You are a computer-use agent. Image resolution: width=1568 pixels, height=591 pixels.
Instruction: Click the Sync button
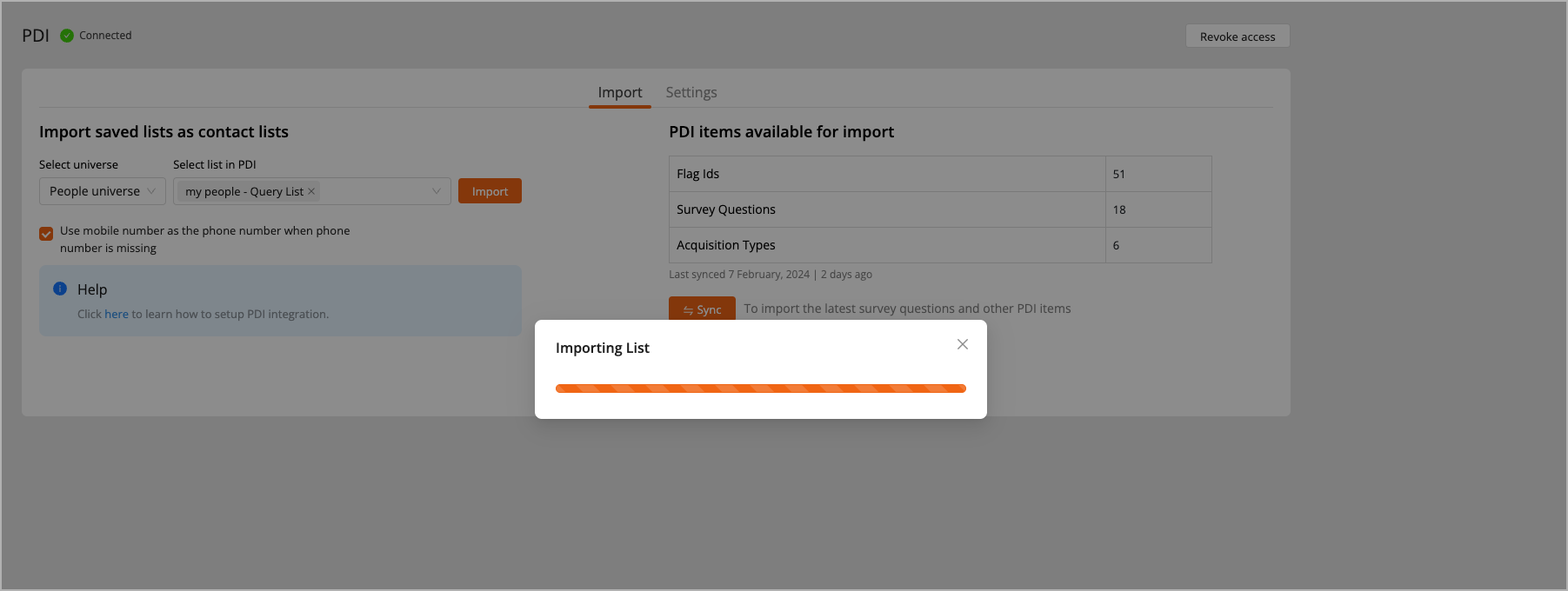702,309
